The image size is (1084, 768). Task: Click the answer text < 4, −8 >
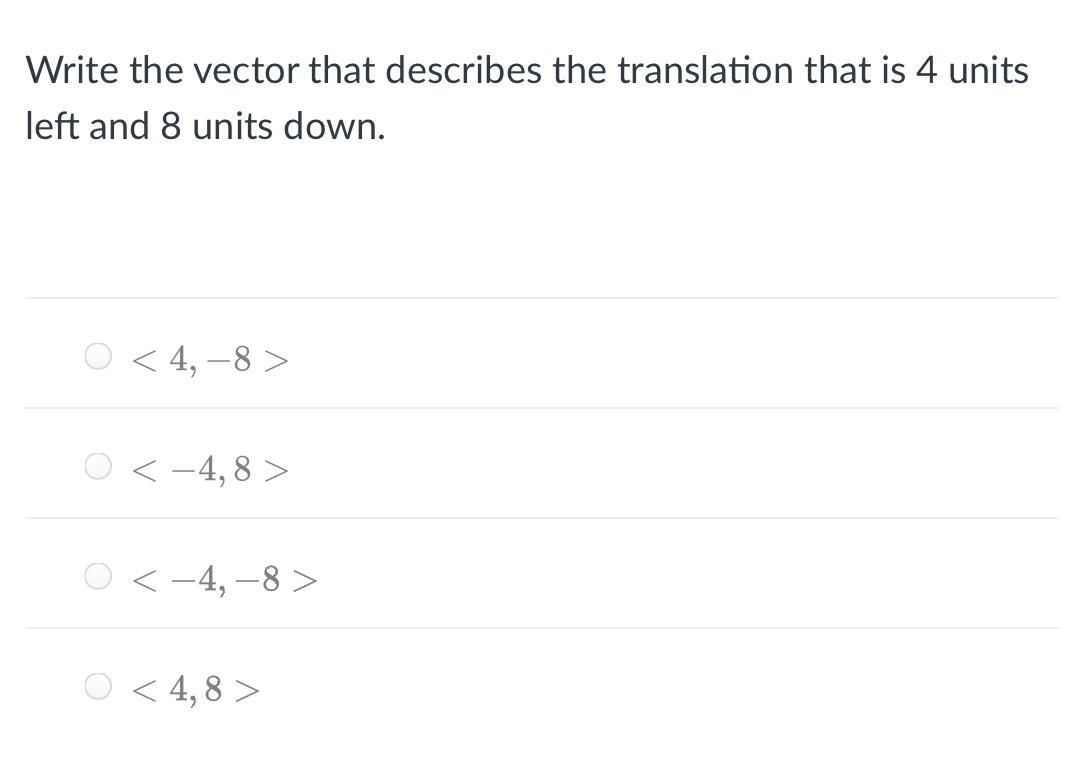coord(209,359)
